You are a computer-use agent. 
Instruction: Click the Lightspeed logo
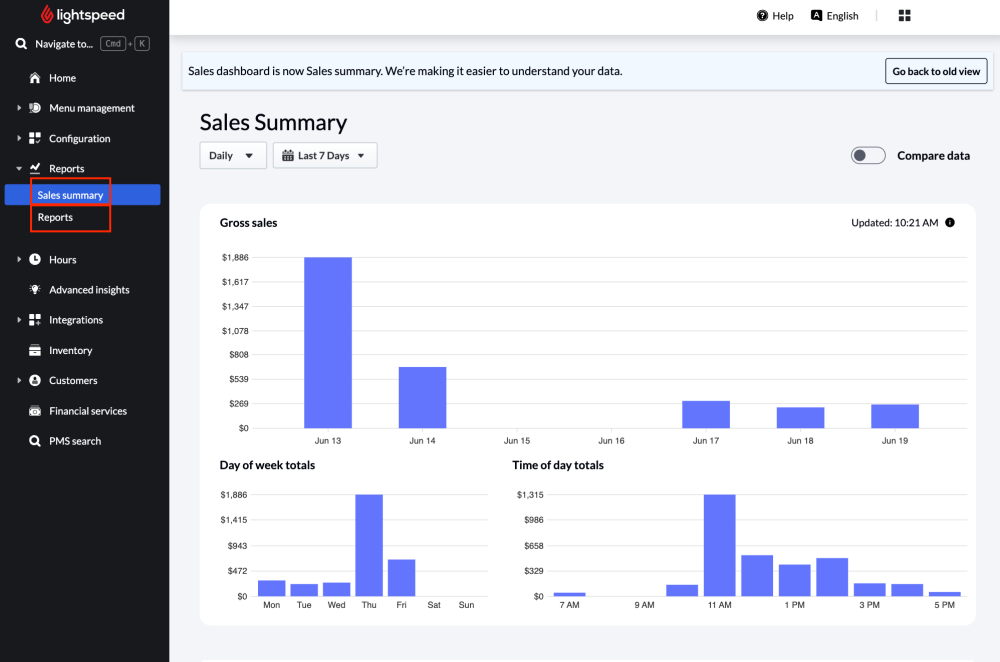(82, 14)
